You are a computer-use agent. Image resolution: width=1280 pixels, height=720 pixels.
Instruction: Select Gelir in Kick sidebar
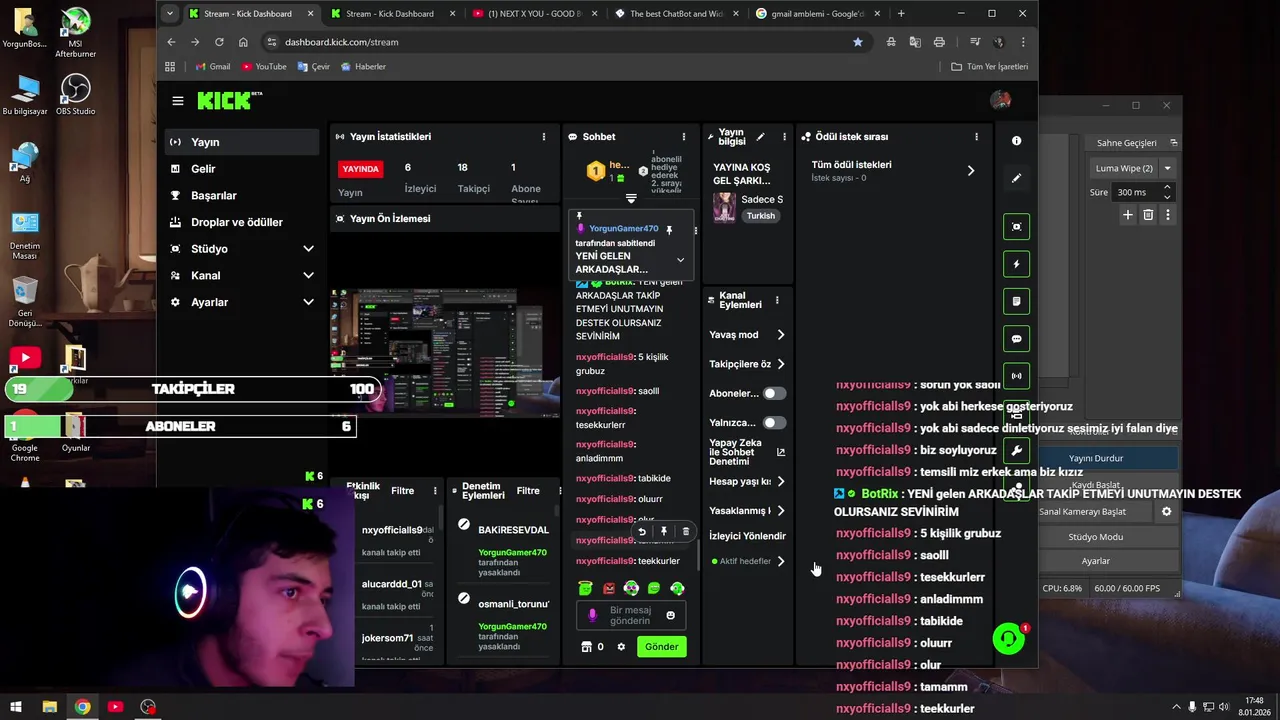[x=242, y=169]
